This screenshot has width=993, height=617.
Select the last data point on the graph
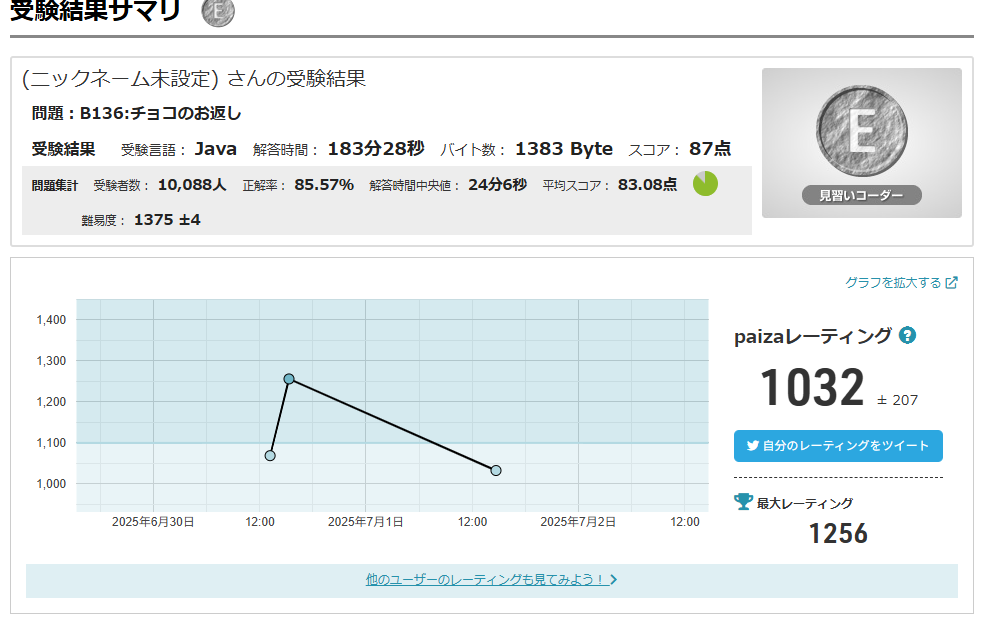point(496,470)
